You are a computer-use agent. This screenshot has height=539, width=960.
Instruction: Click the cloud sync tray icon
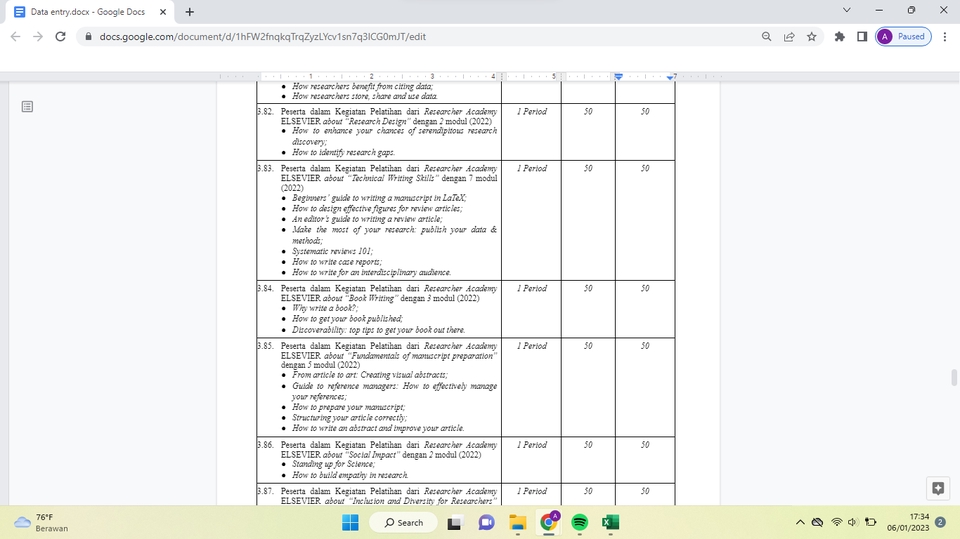point(817,522)
